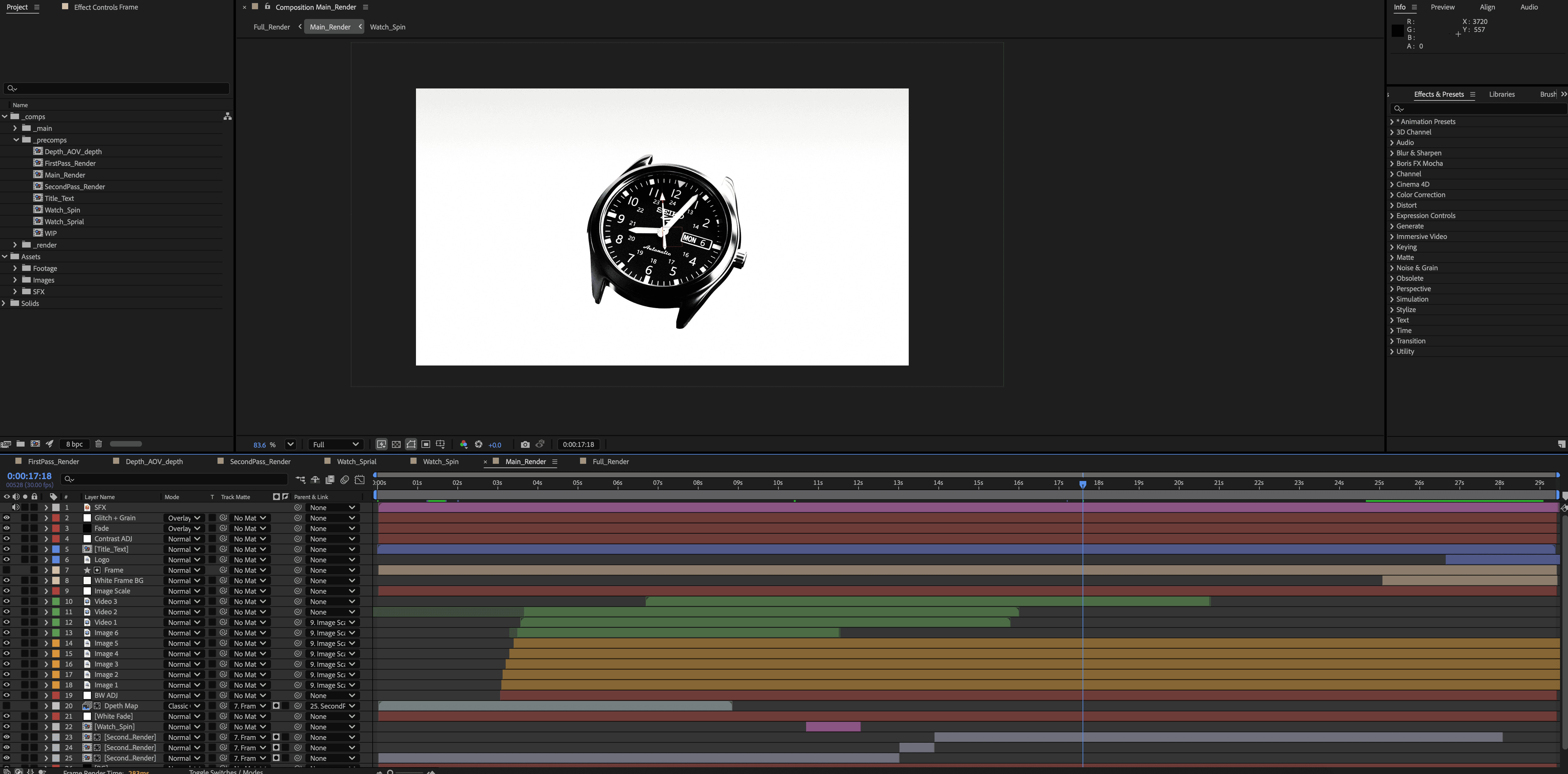Create a new folder in Project panel

(21, 444)
